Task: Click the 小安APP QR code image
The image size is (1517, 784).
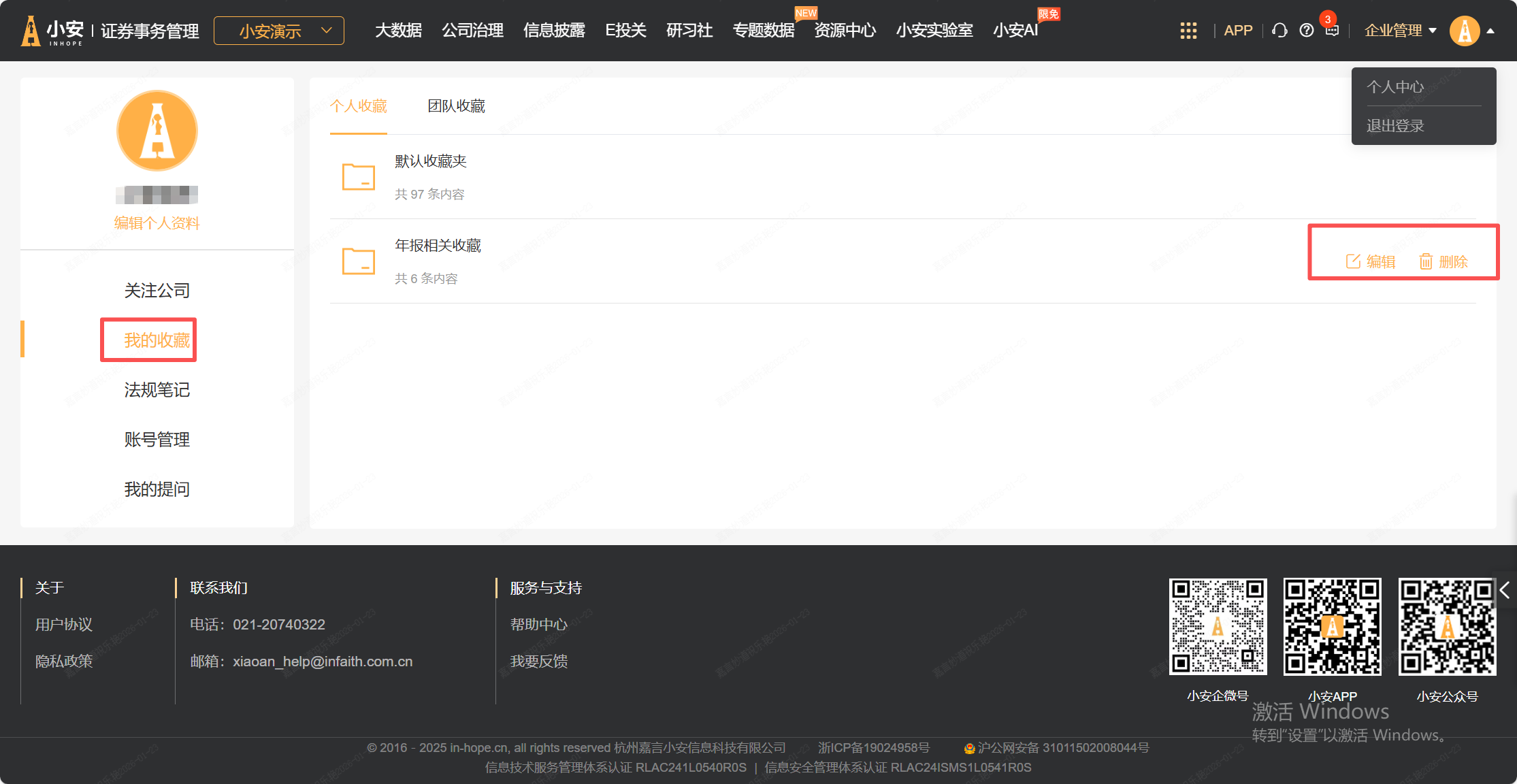Action: (1332, 627)
